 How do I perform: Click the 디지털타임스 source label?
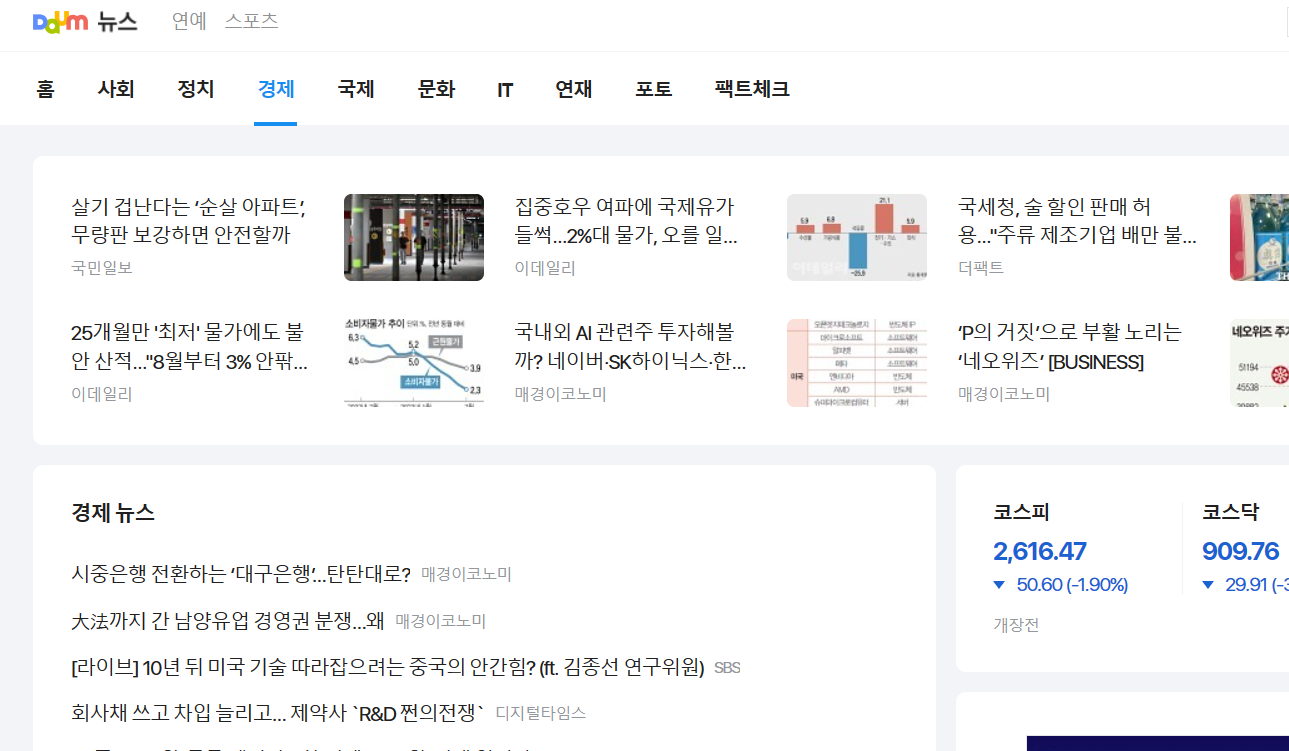(x=541, y=713)
